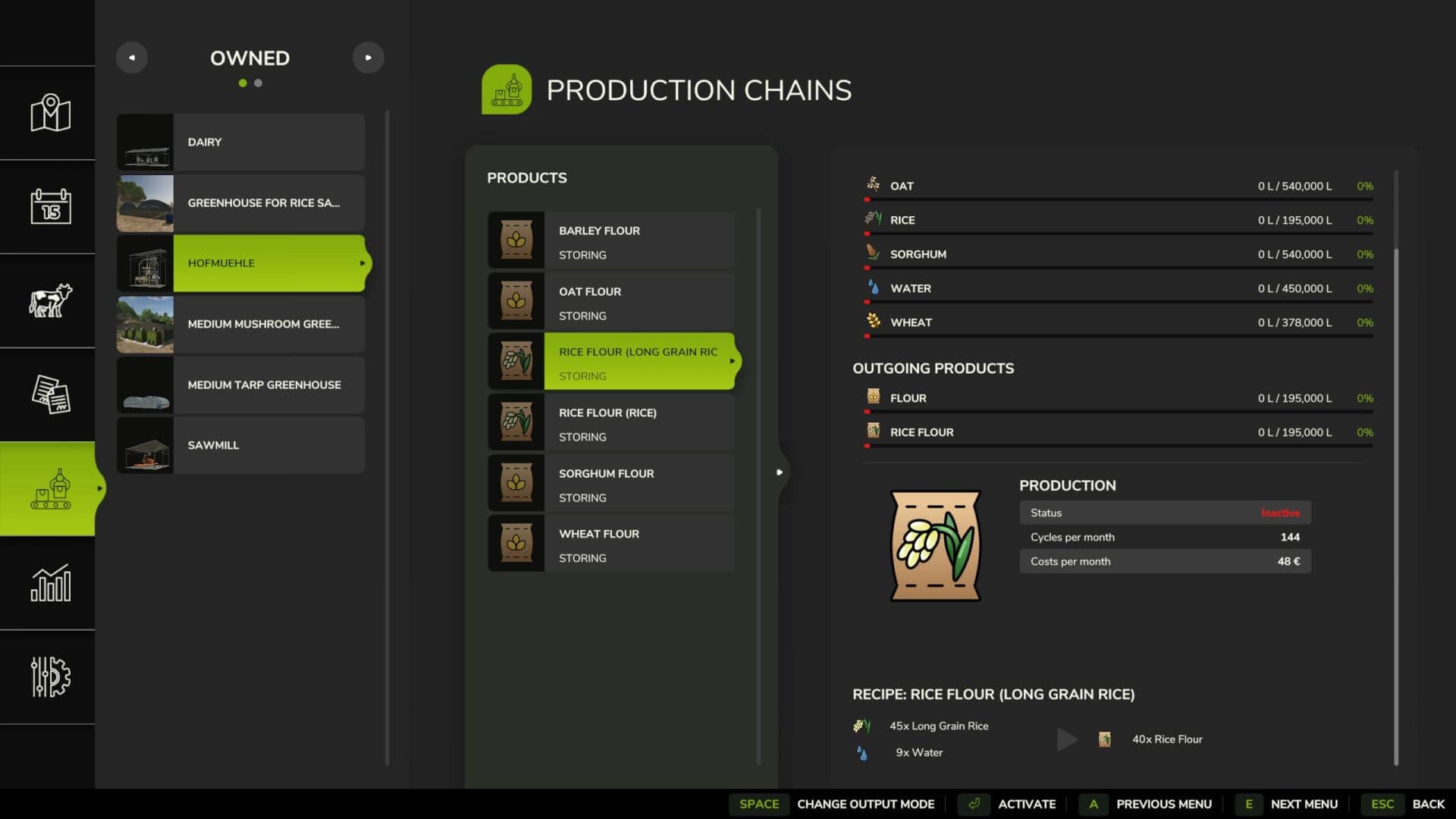1456x819 pixels.
Task: Expand the products panel side arrow
Action: pyautogui.click(x=780, y=472)
